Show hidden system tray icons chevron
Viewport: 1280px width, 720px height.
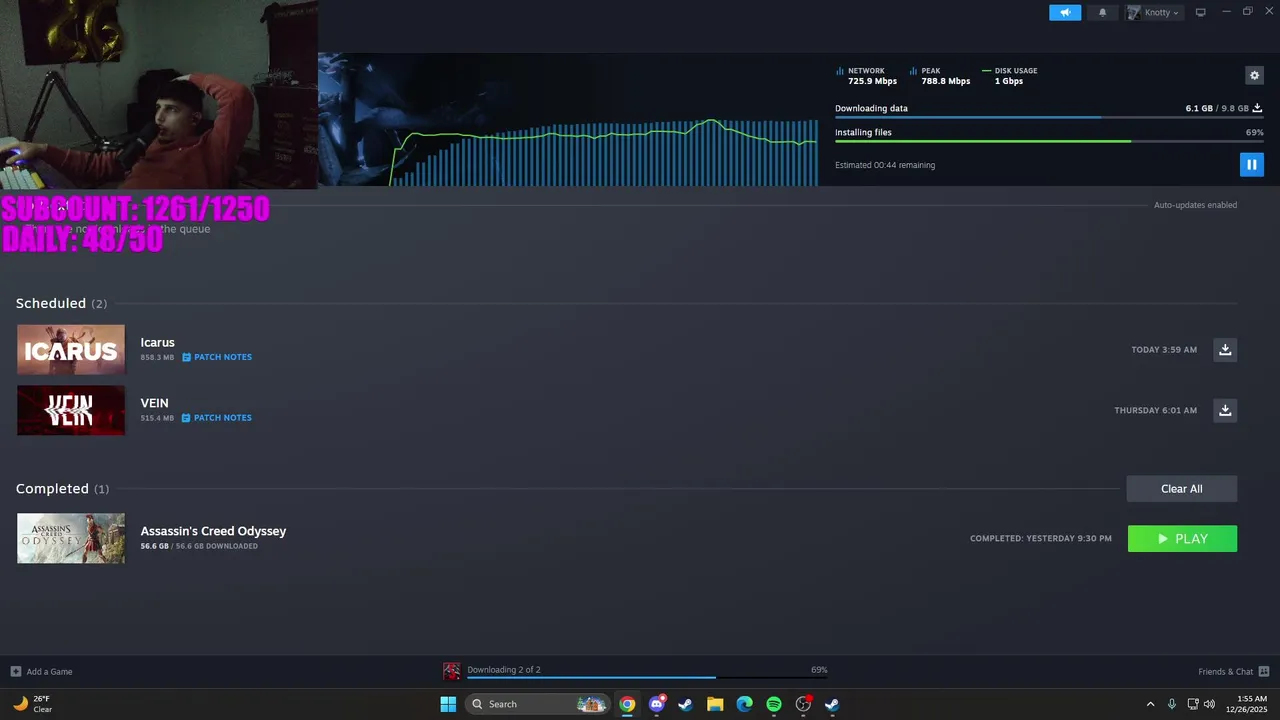point(1150,704)
